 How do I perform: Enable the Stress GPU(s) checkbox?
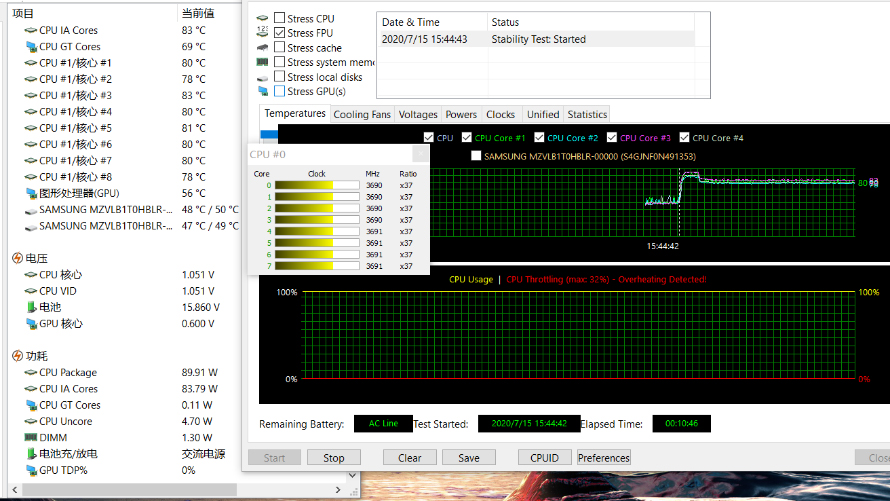click(x=279, y=90)
